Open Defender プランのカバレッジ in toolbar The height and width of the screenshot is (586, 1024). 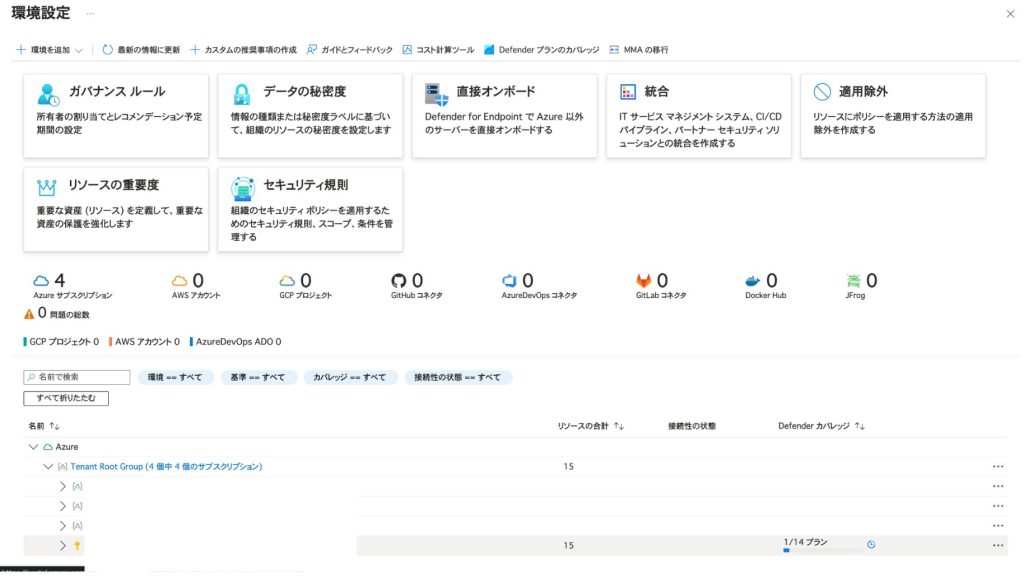(x=541, y=49)
